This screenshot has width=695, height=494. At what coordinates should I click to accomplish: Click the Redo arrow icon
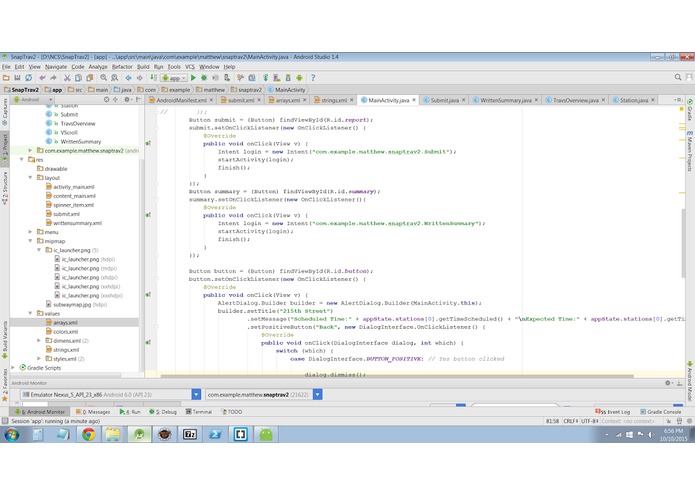click(x=53, y=78)
